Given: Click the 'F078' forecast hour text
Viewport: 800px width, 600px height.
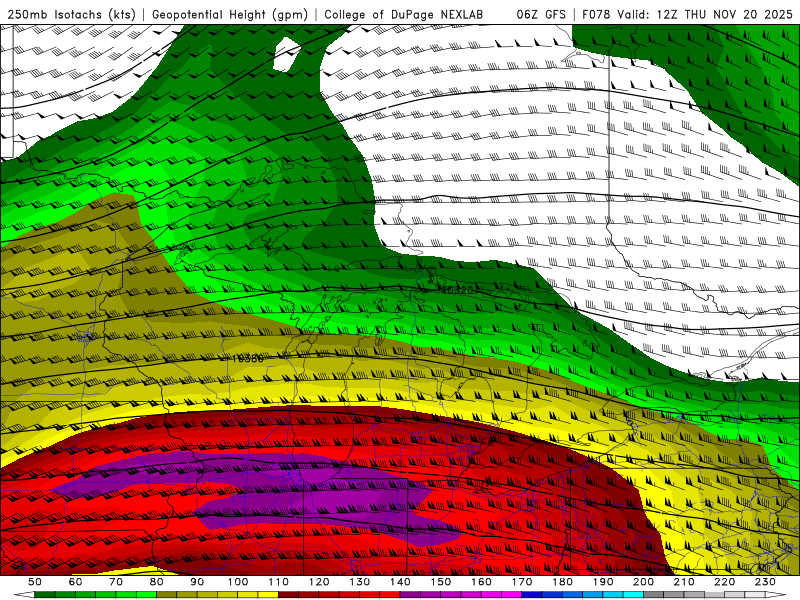Looking at the screenshot, I should 596,14.
